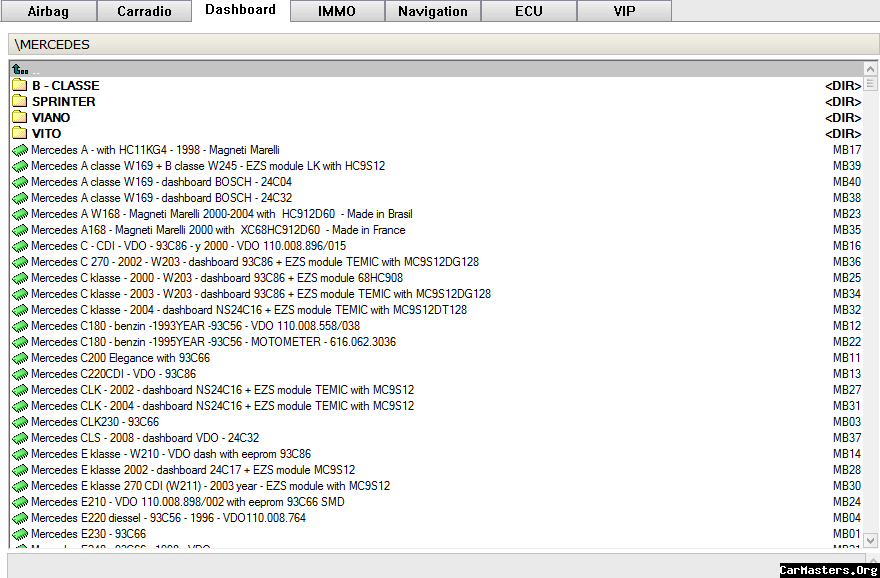Screen dimensions: 880x578
Task: Click chip icon for Mercedes A HC11KG4 1998
Action: (20, 150)
